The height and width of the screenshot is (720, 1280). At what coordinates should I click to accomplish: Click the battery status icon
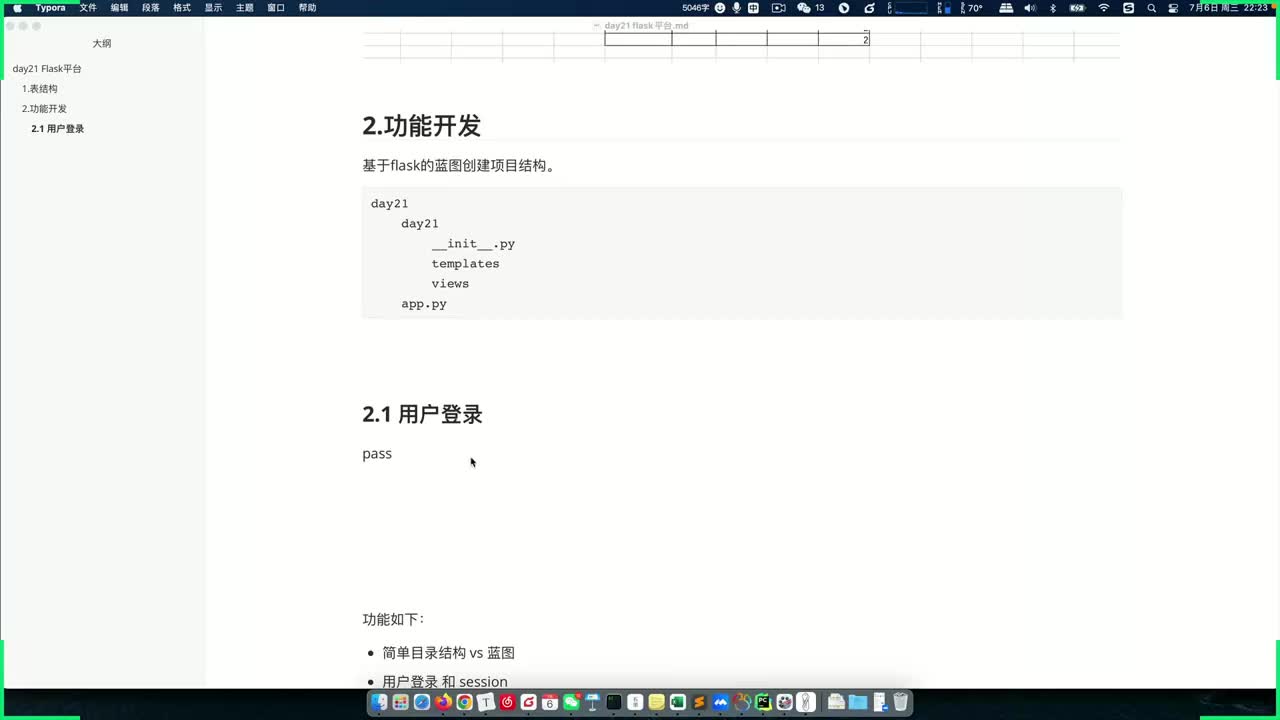1077,8
